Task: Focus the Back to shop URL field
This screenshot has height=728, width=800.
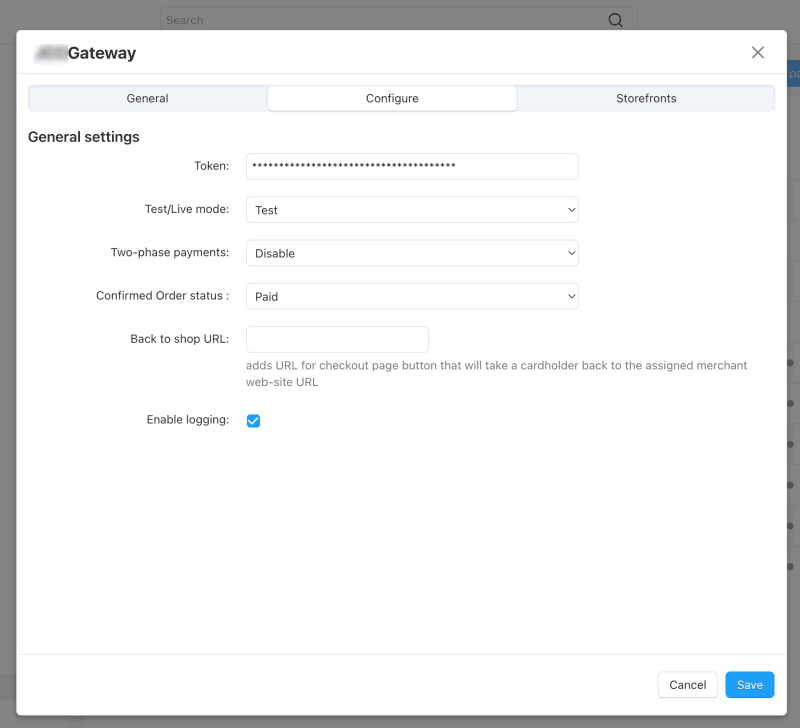Action: [x=337, y=339]
